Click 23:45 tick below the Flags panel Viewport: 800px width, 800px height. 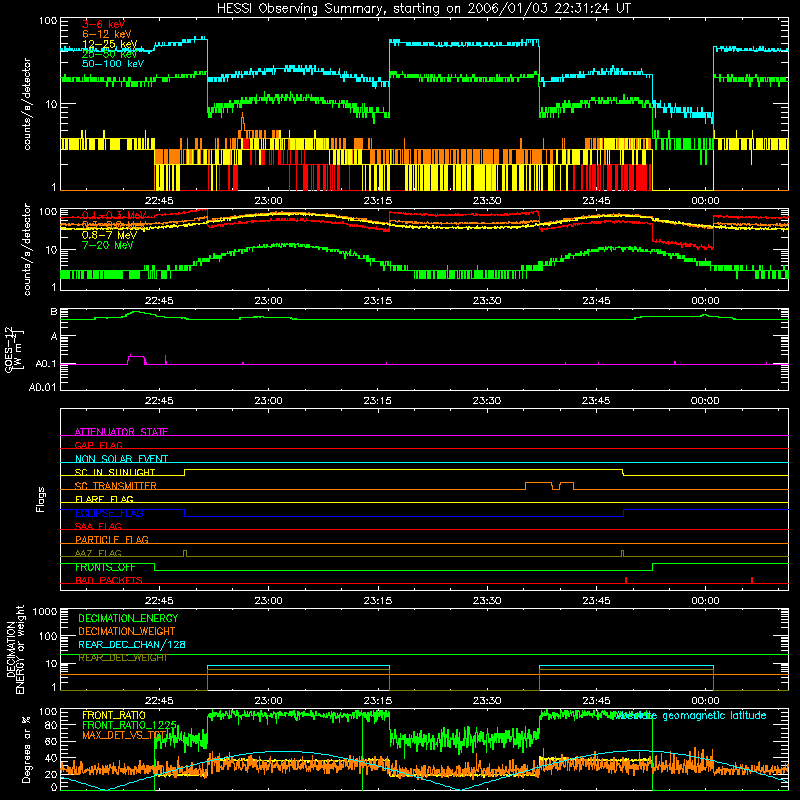[x=596, y=601]
